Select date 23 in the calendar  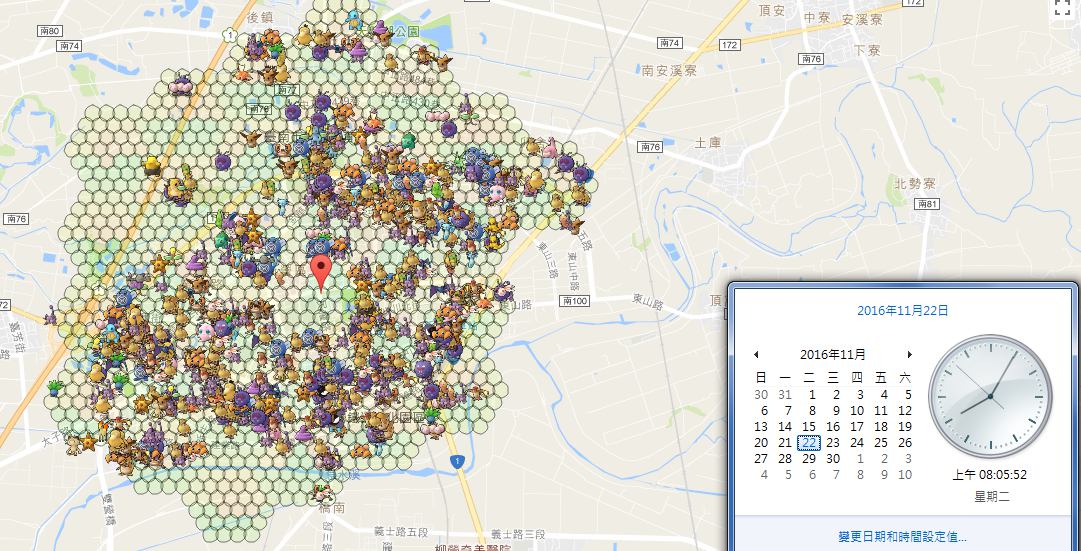tap(833, 443)
